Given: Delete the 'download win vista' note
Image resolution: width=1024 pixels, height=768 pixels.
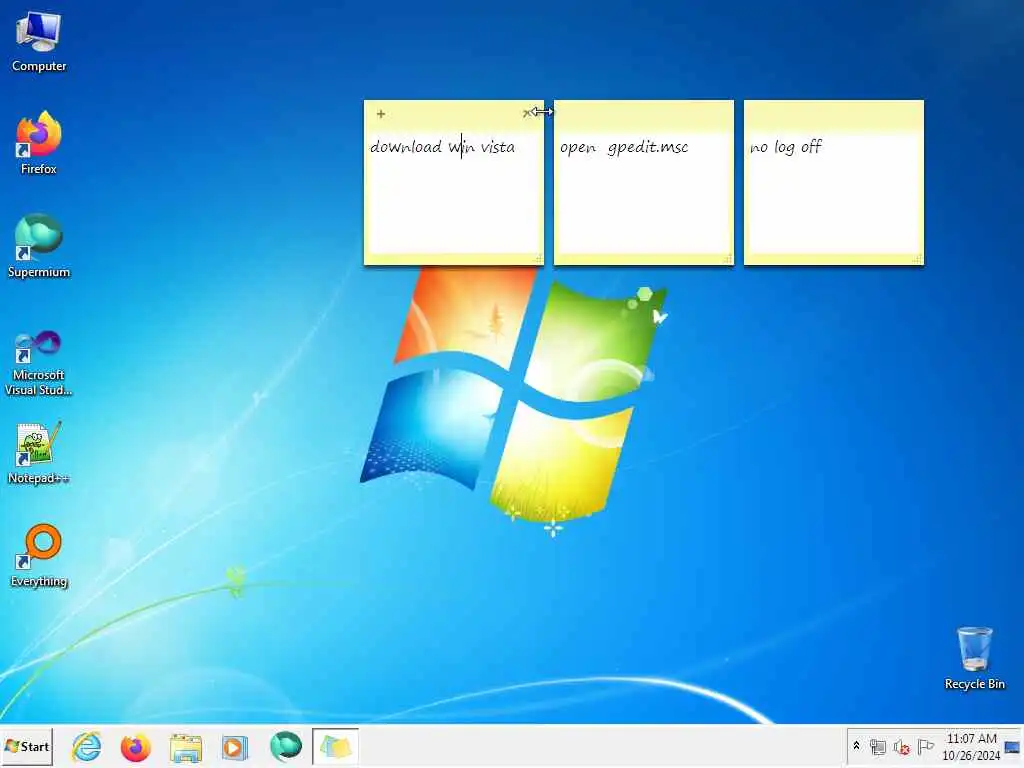Looking at the screenshot, I should 526,114.
